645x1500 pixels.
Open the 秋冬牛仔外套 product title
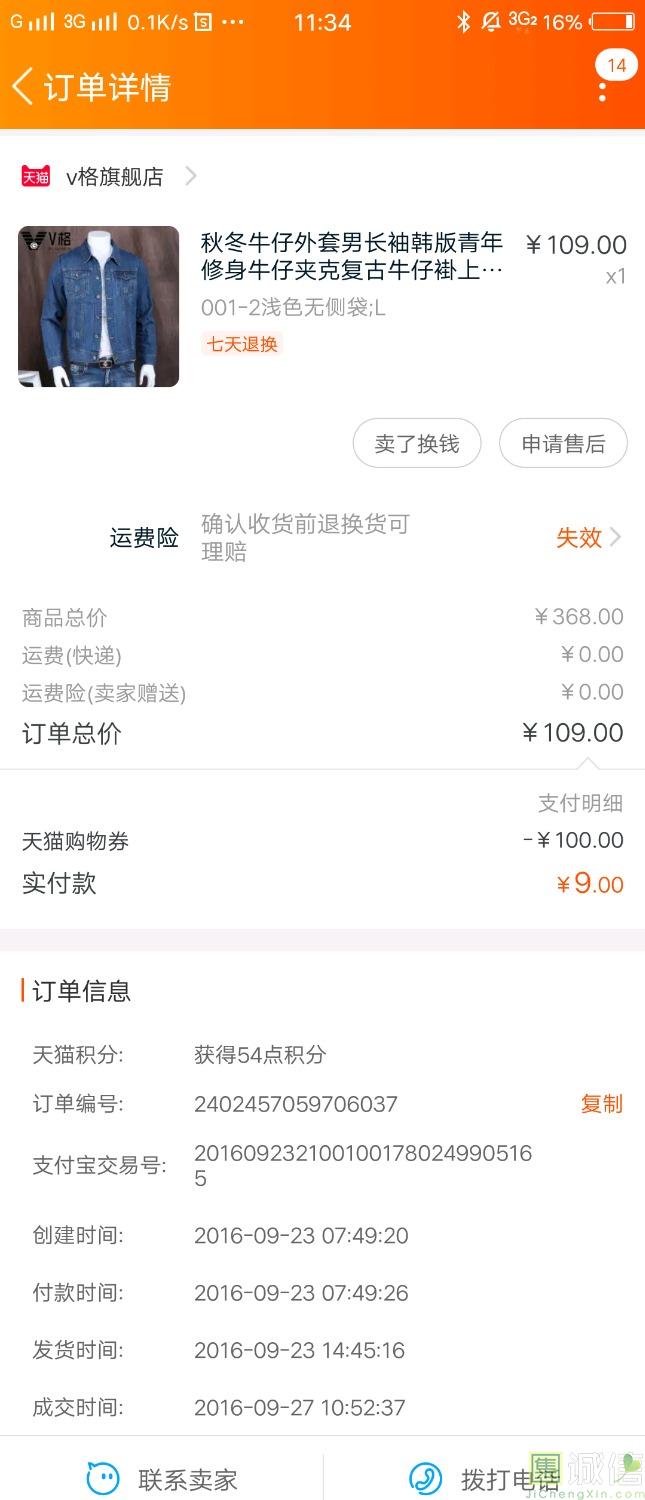(x=352, y=257)
